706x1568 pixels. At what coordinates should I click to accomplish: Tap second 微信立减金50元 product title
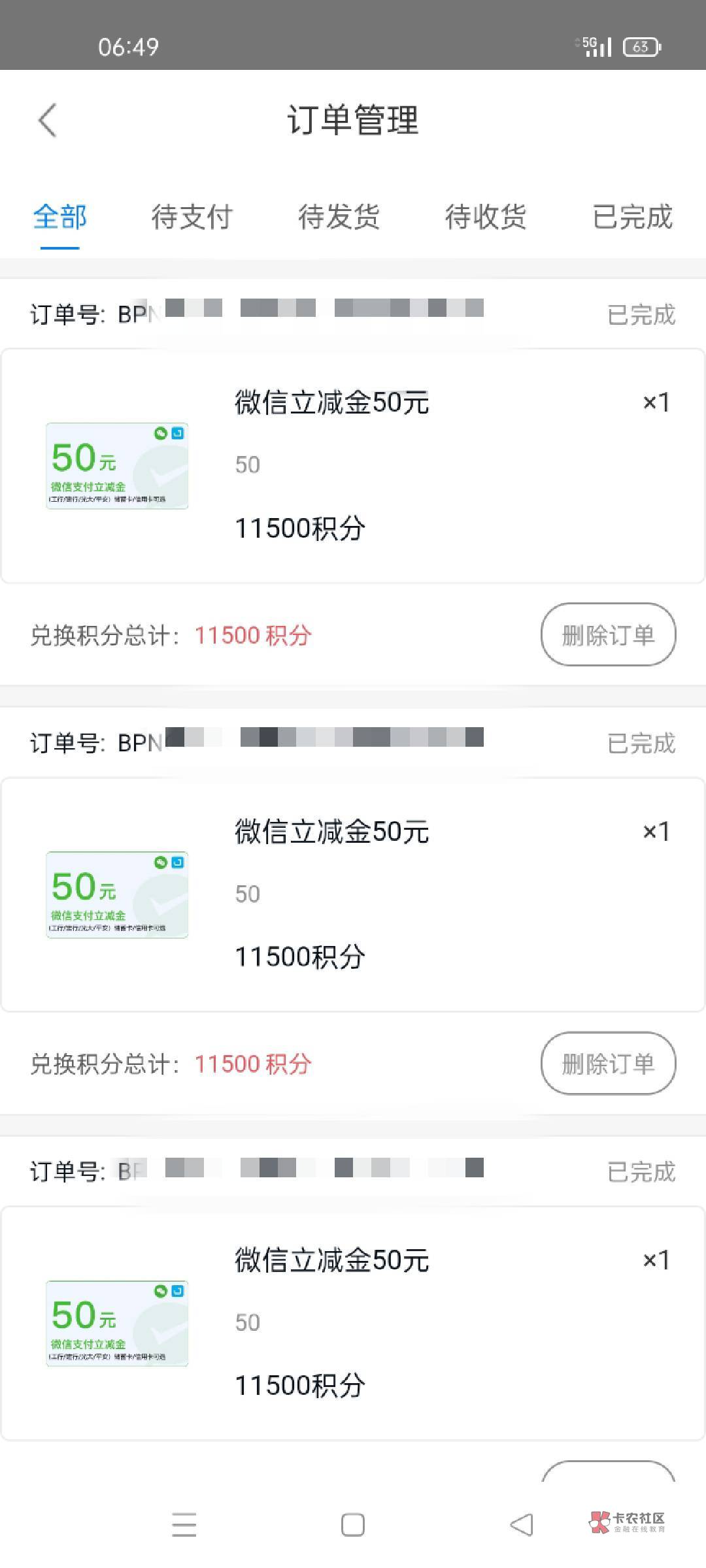click(332, 832)
